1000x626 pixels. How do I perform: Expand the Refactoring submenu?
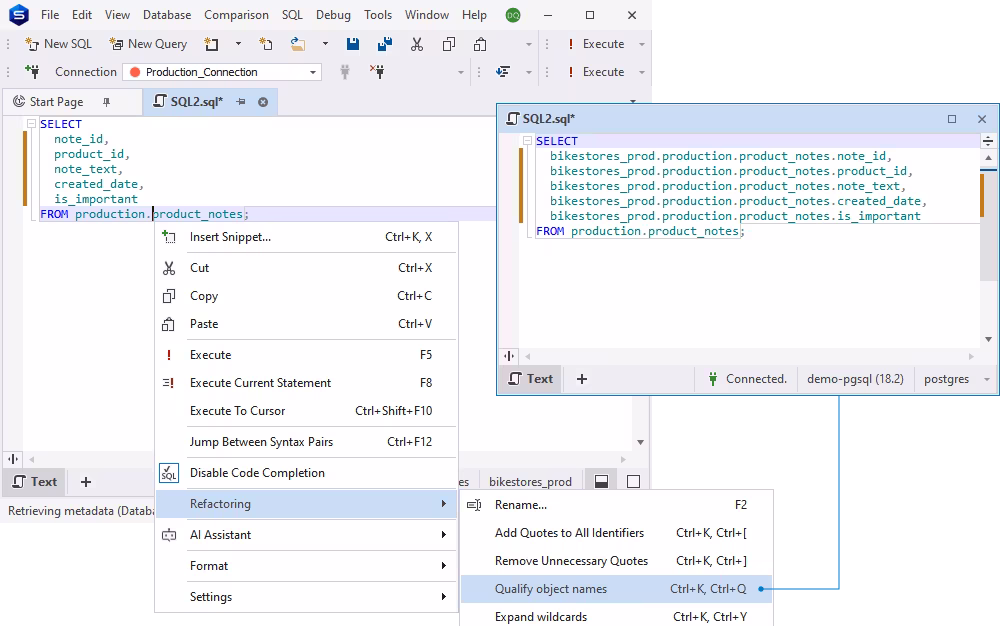(x=307, y=504)
